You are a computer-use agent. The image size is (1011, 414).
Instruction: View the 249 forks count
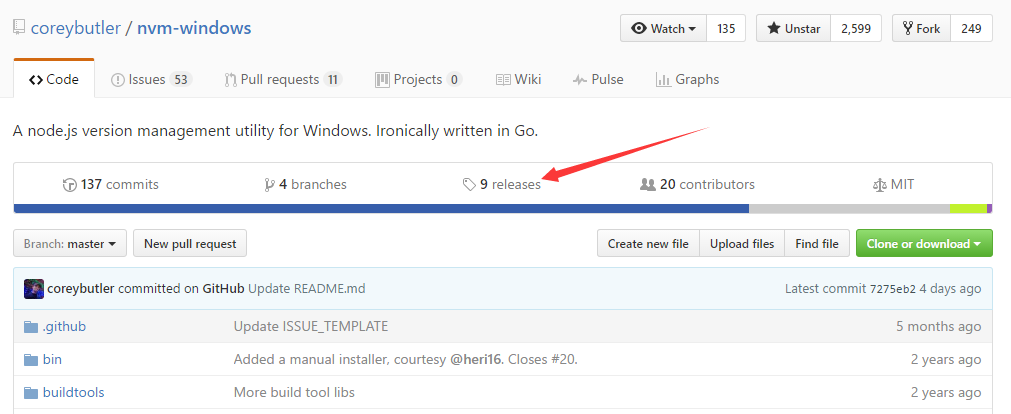[x=971, y=28]
